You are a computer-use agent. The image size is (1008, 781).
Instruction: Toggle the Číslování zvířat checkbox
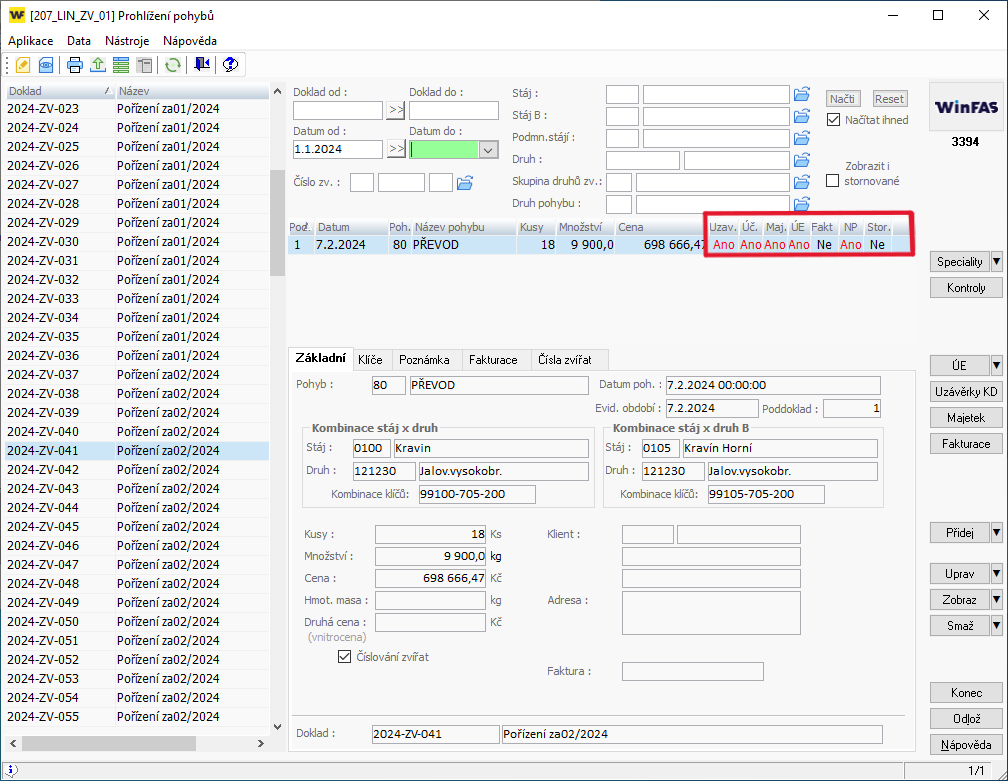click(x=345, y=657)
